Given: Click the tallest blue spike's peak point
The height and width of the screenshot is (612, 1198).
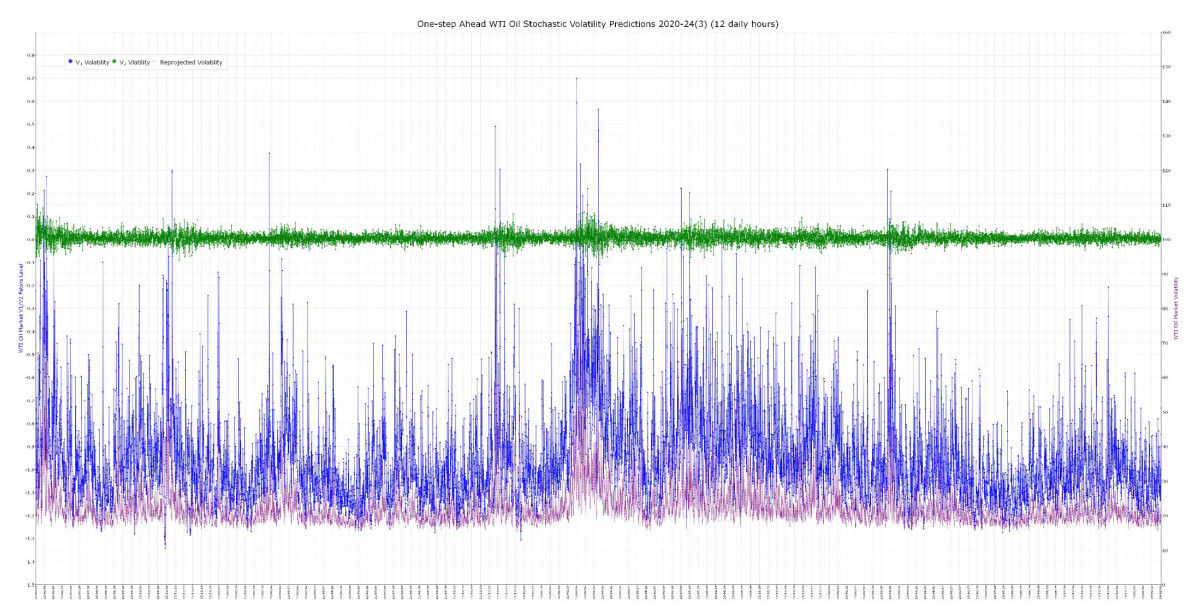Looking at the screenshot, I should [576, 78].
